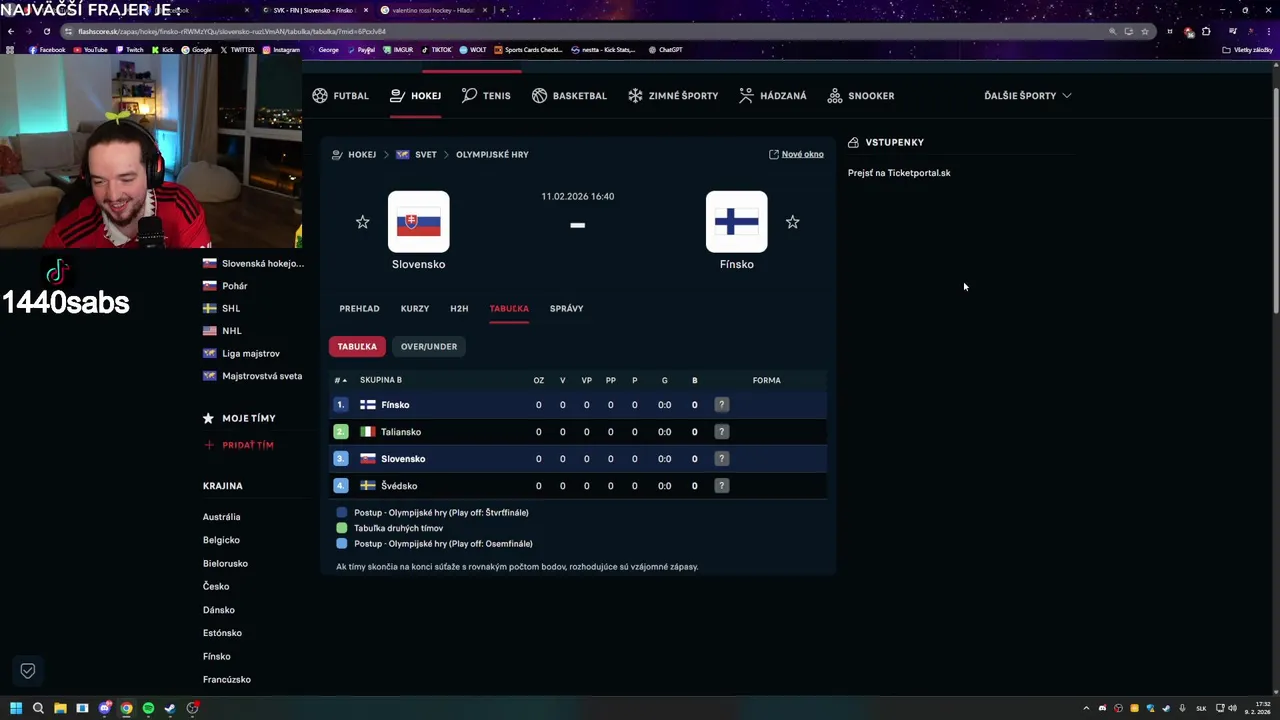
Task: Select the Tabuľka match tab
Action: point(509,309)
